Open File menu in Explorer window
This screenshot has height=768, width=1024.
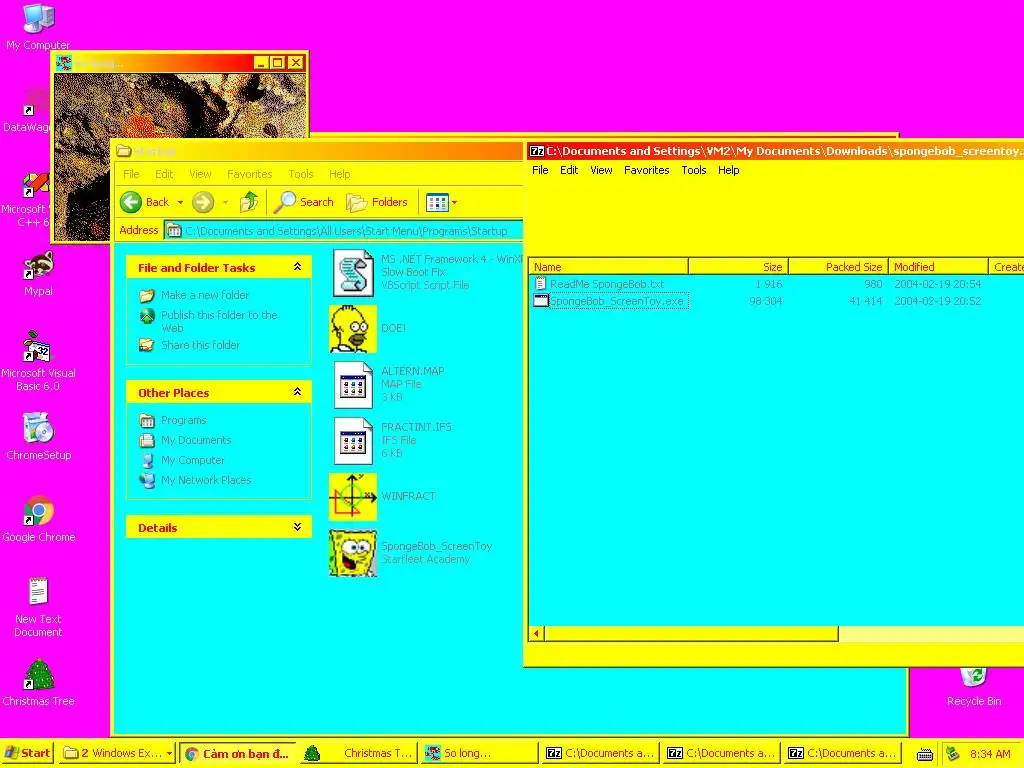point(131,174)
